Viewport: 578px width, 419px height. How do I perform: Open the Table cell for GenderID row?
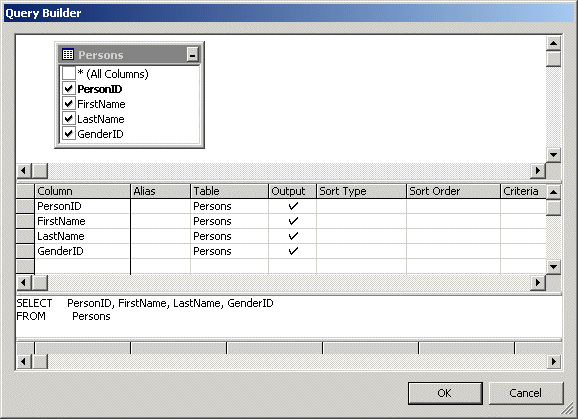[229, 251]
